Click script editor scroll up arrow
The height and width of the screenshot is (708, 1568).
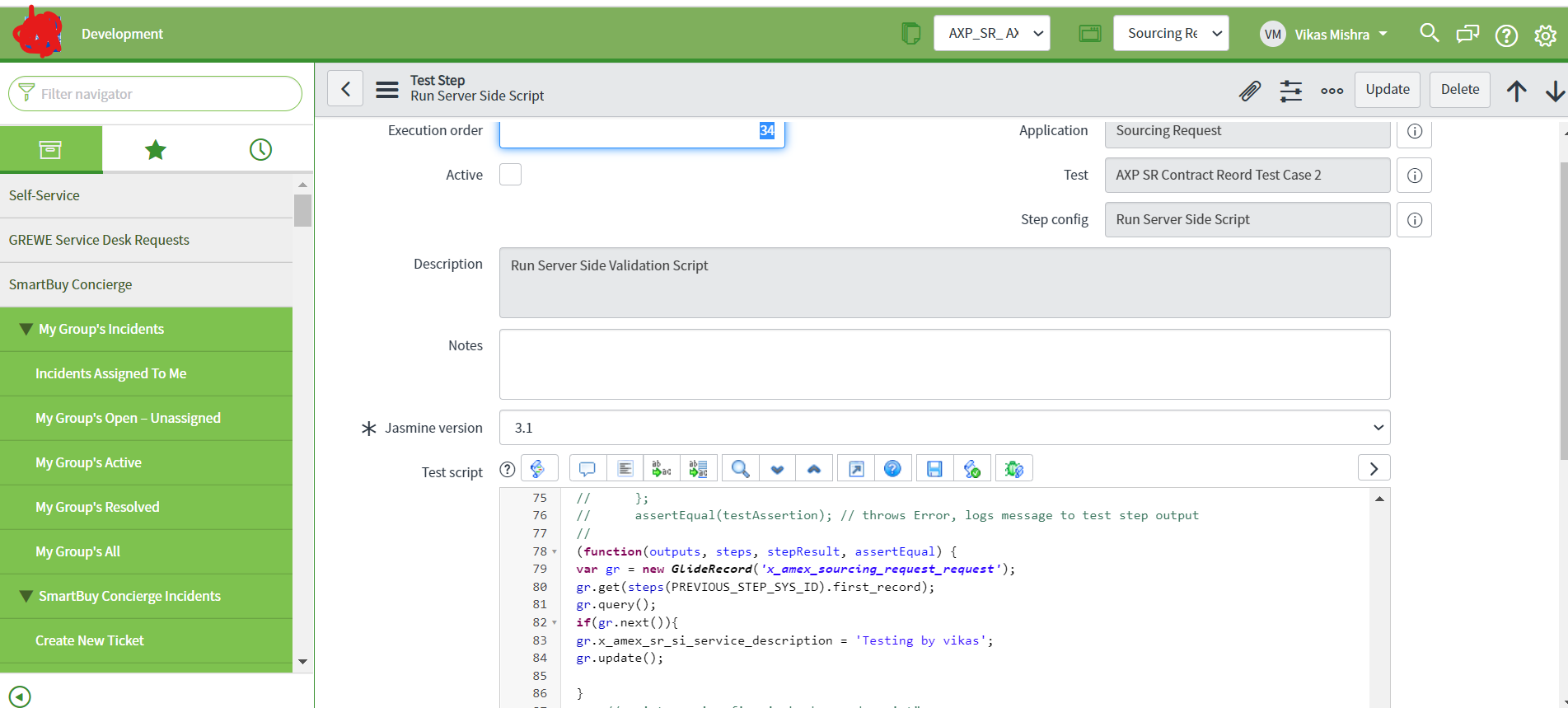point(1379,499)
